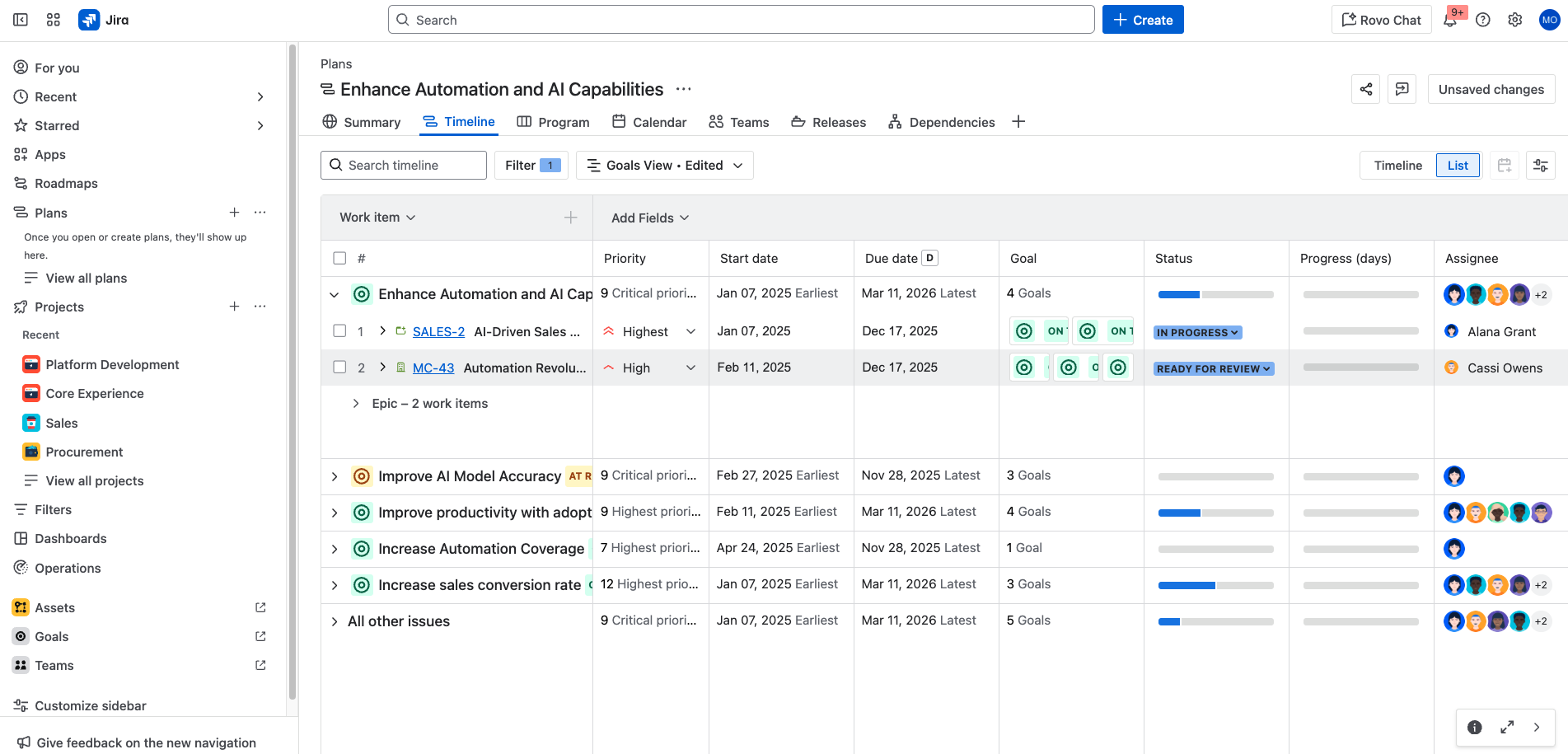Open the MC-43 issue link
This screenshot has height=754, width=1568.
433,368
